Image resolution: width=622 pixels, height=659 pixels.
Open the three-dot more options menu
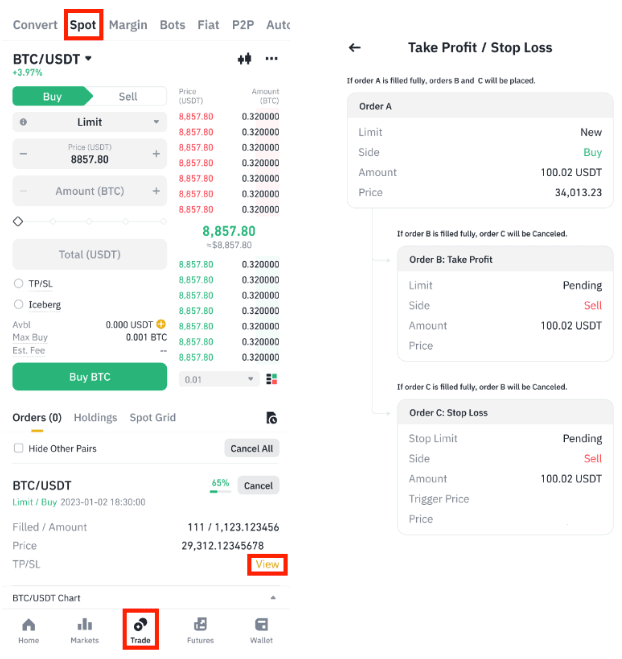tap(271, 59)
